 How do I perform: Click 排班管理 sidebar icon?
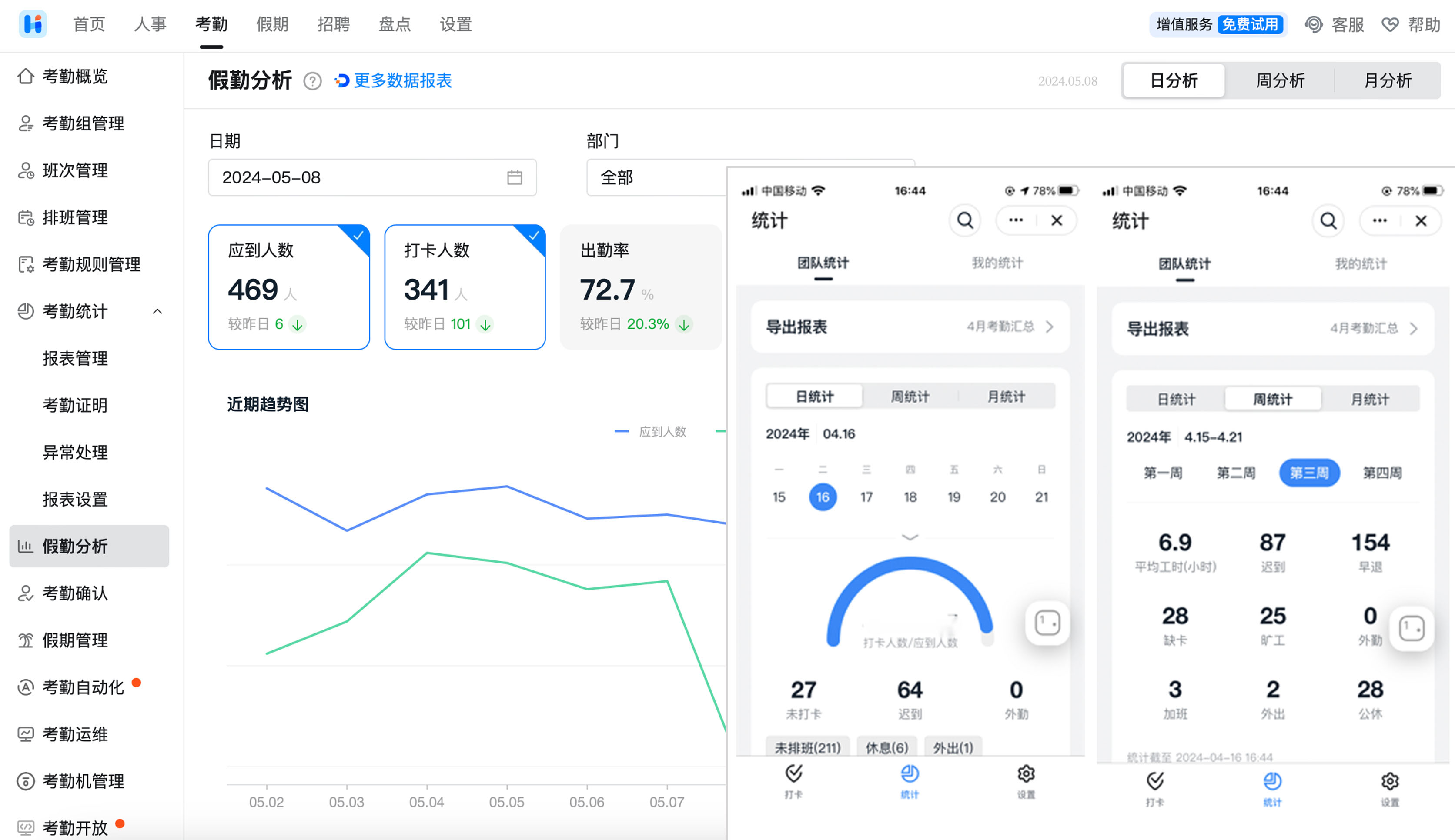click(x=26, y=217)
